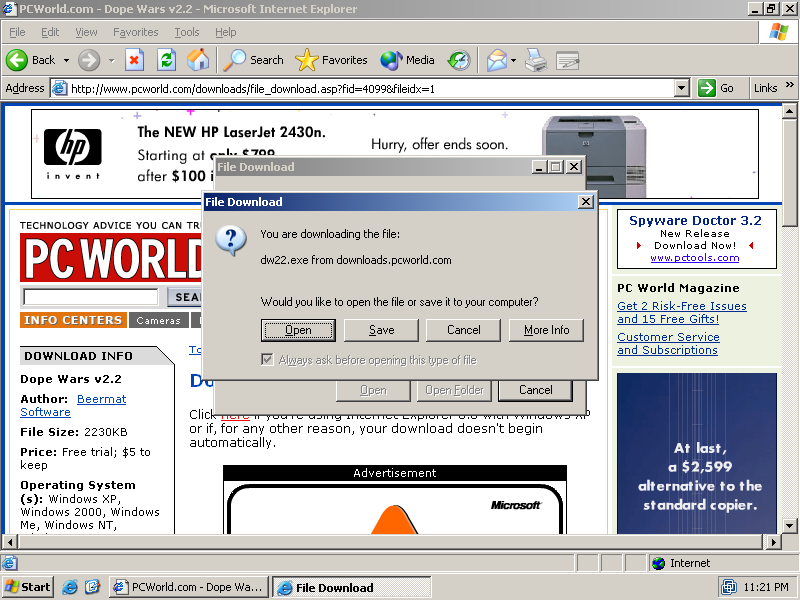Screen dimensions: 800x600
Task: Close the front File Download dialog
Action: [585, 202]
